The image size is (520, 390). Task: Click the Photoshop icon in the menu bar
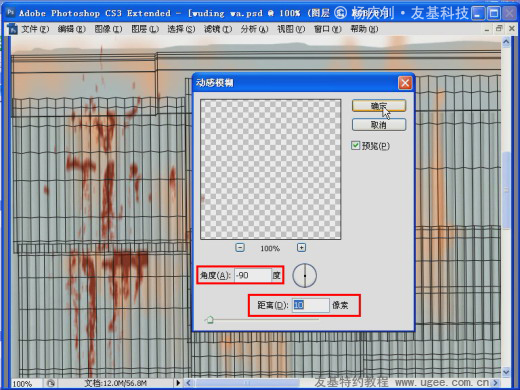point(13,29)
